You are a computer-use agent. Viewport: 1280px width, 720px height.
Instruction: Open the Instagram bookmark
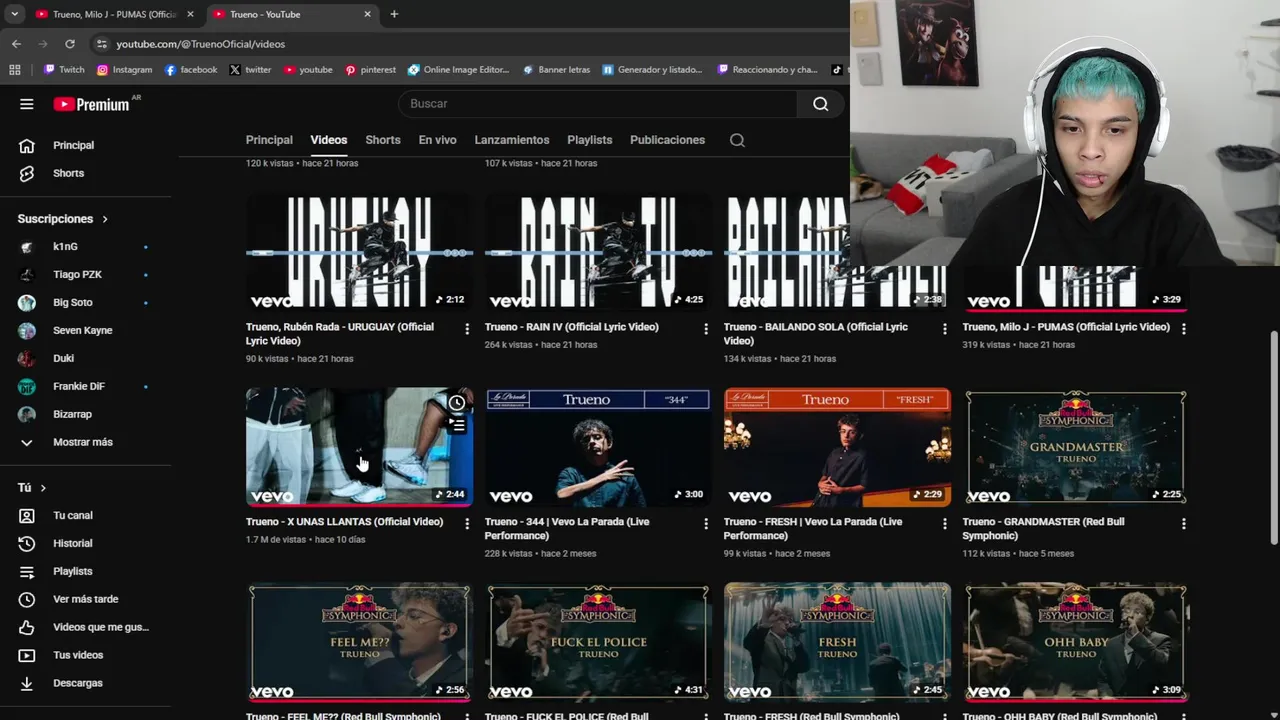coord(124,70)
